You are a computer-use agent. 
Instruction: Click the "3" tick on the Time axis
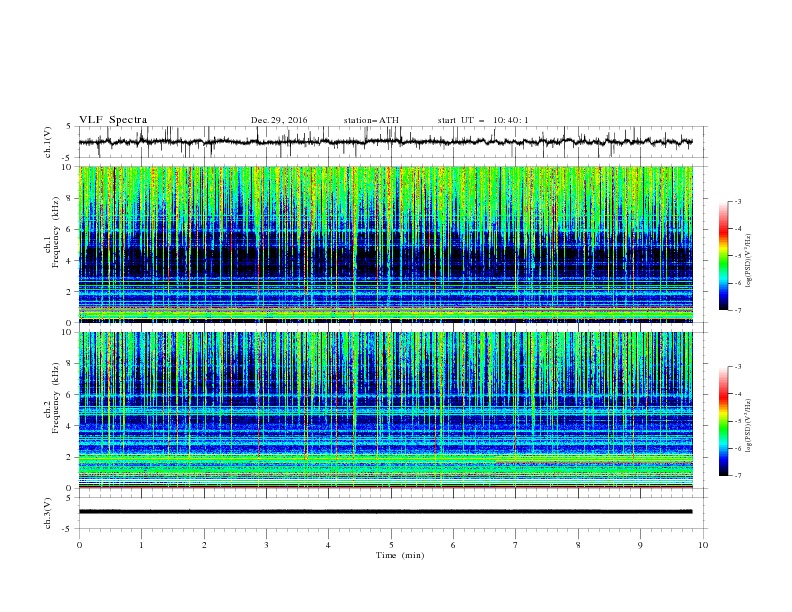(266, 545)
